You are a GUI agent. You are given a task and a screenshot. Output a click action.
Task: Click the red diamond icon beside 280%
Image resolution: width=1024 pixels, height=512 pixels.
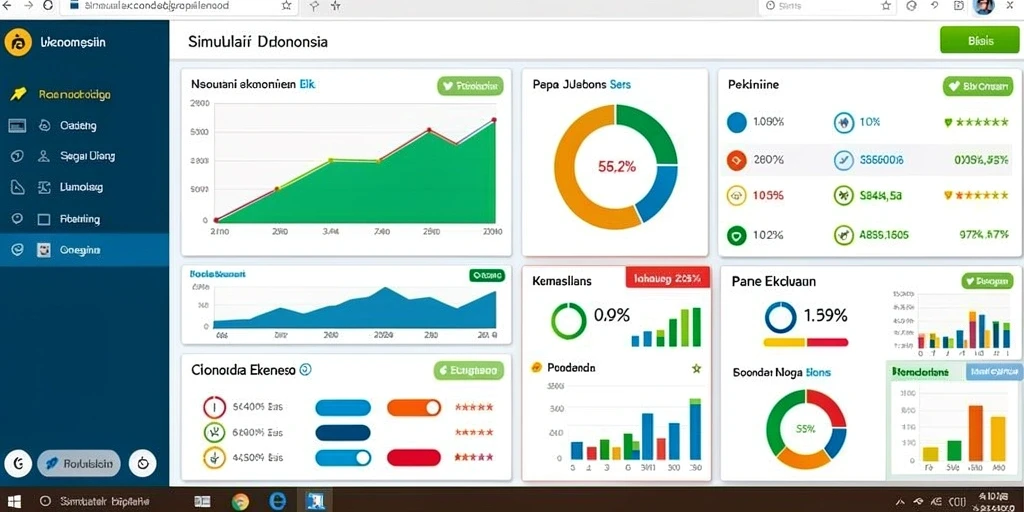click(736, 159)
